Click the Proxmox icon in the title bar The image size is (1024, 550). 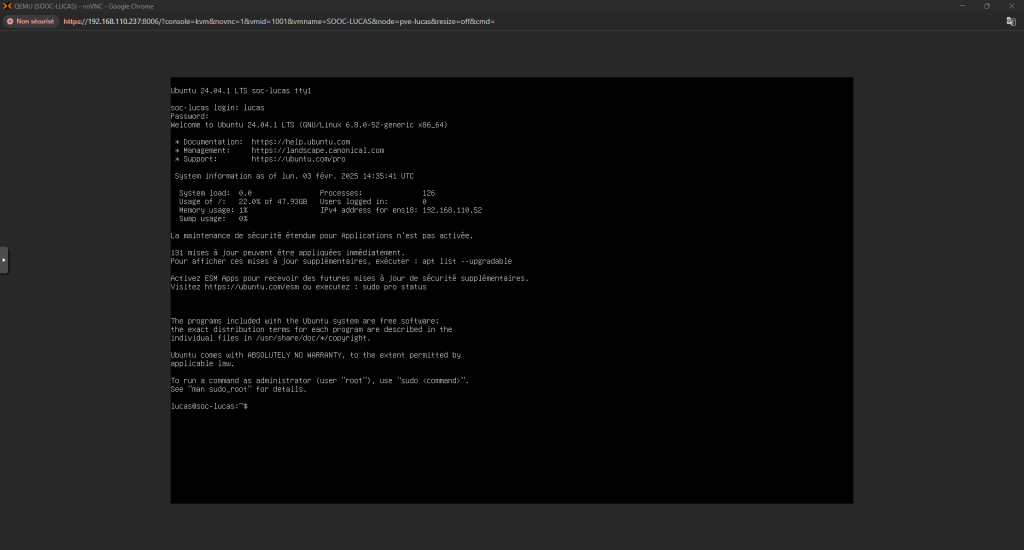6,6
